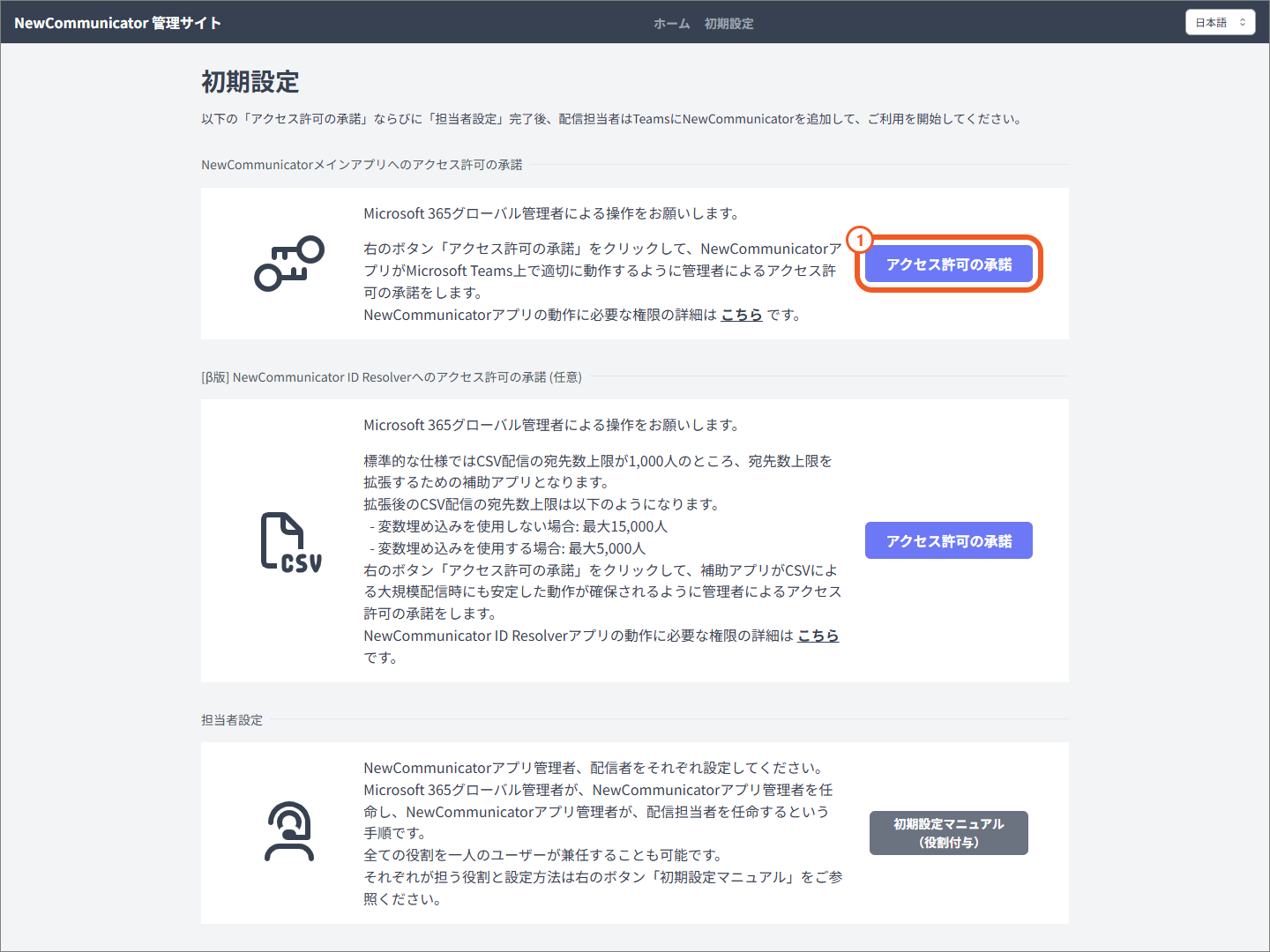Click the text 変数埋め込みを使用しない場合: 最大15,000人
1270x952 pixels.
click(x=523, y=526)
